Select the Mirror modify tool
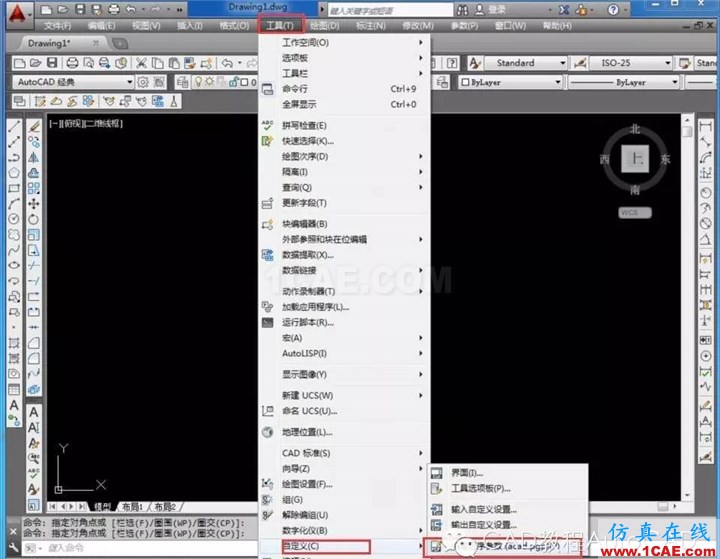The width and height of the screenshot is (720, 559). coord(34,158)
